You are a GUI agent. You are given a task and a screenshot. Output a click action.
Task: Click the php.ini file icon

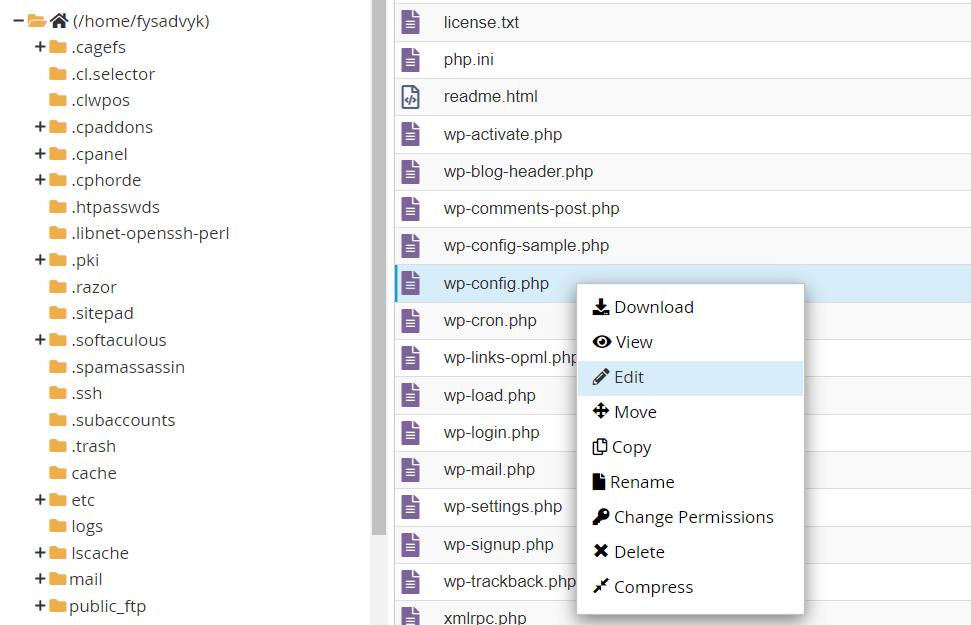(410, 60)
